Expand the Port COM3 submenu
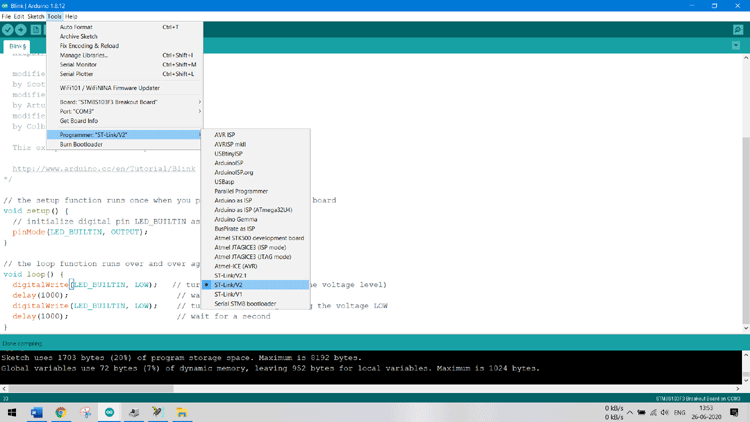The image size is (750, 422). 124,111
